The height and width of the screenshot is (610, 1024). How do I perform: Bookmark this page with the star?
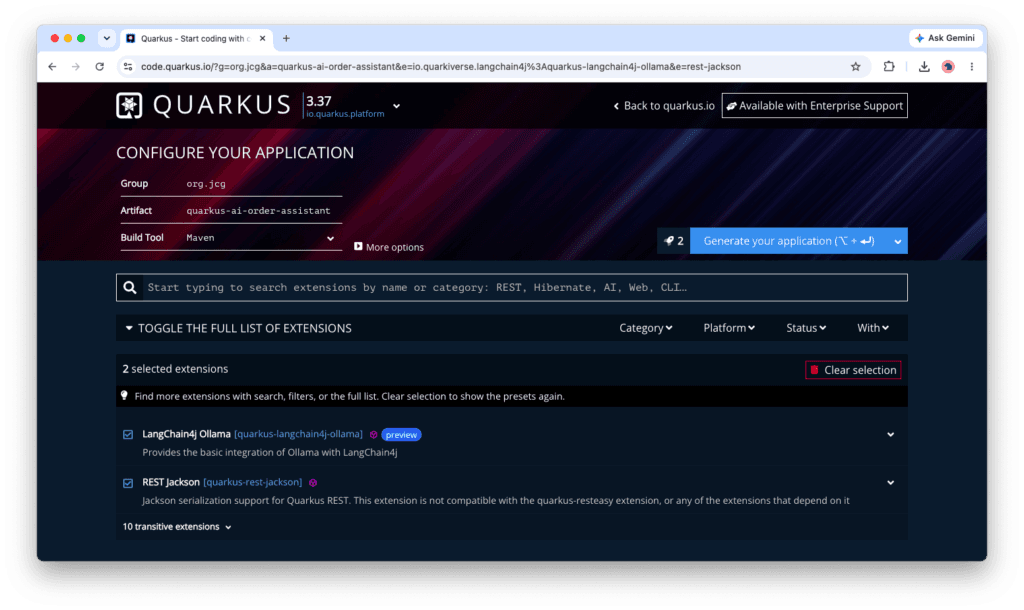856,67
